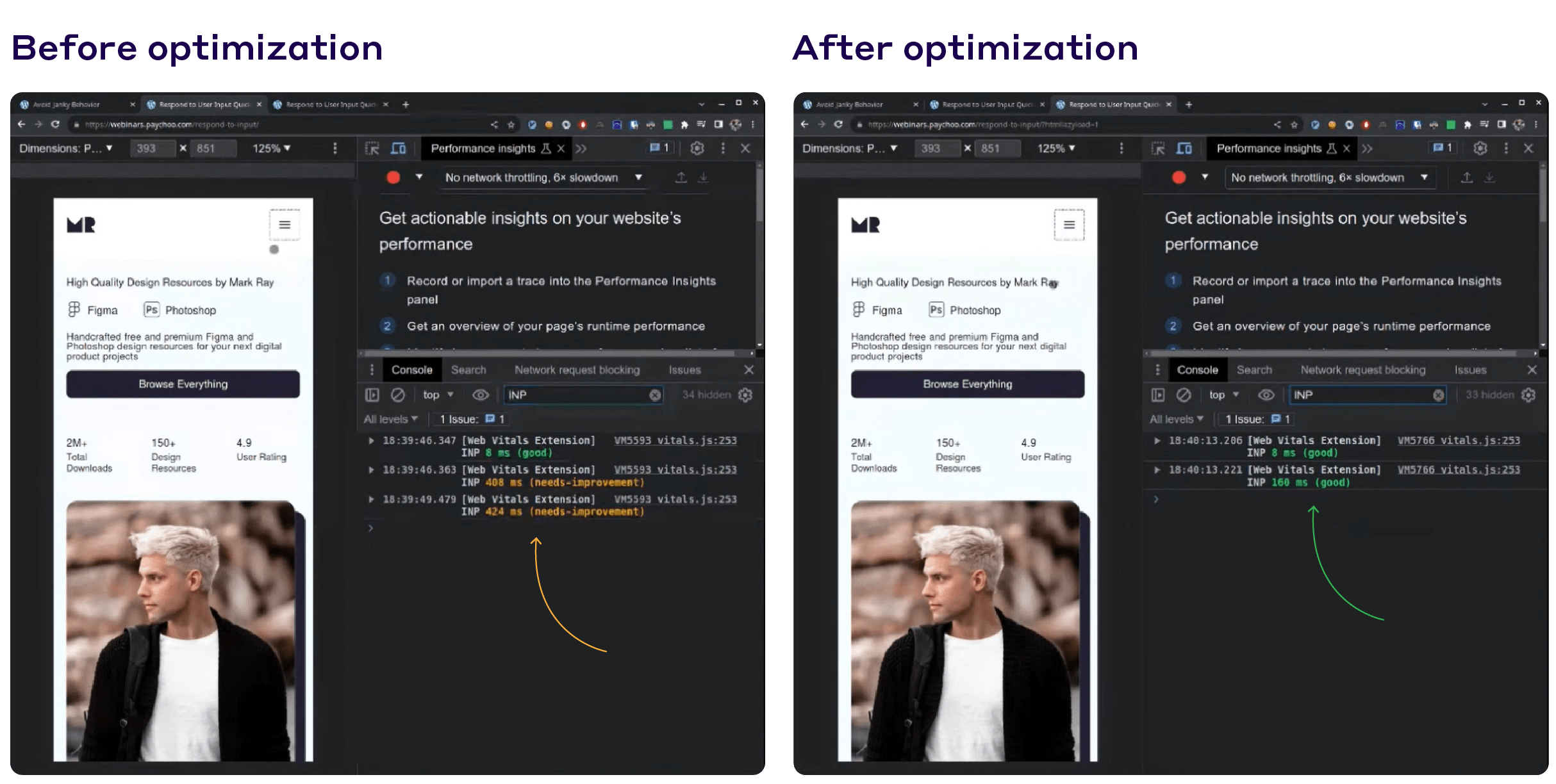Click live expression eye icon in After console
This screenshot has width=1556, height=784.
click(x=1266, y=395)
